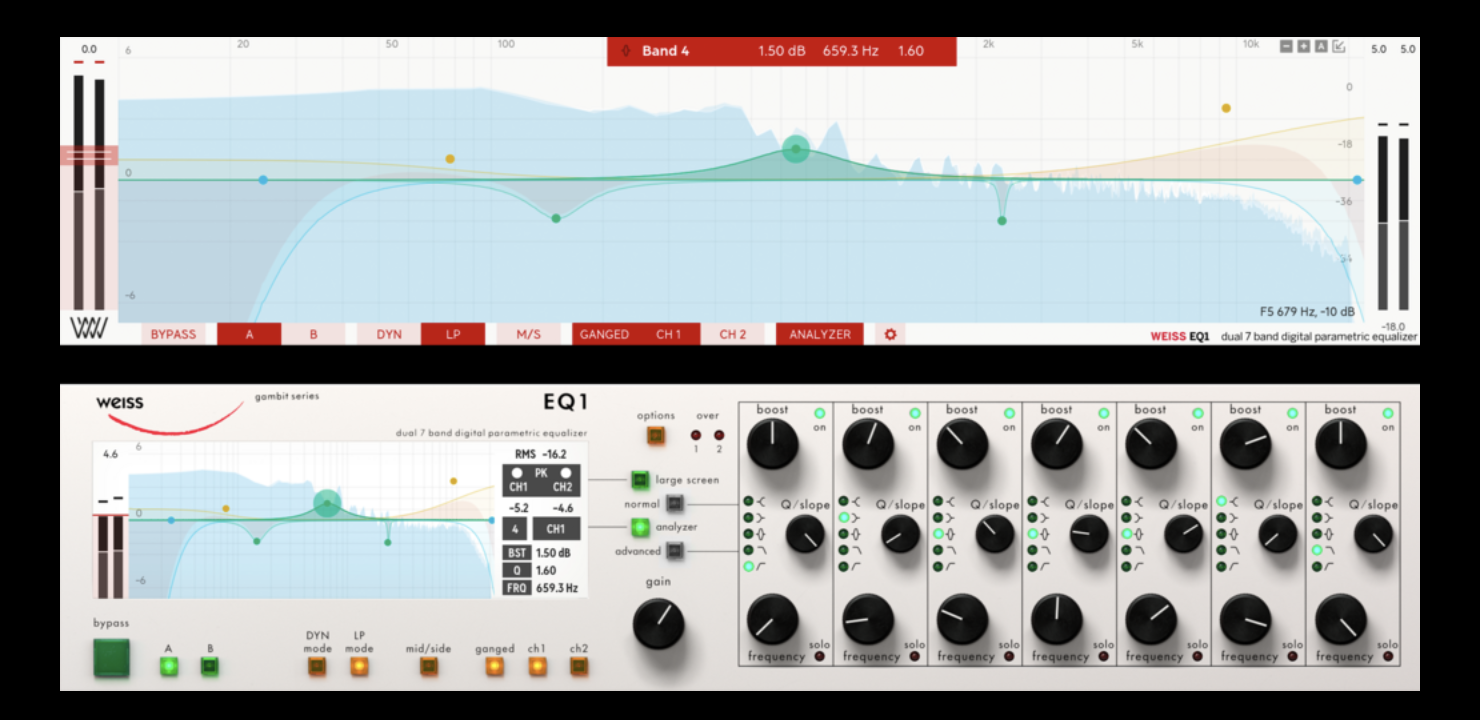Toggle band 1 on LED
1480x720 pixels.
(820, 413)
